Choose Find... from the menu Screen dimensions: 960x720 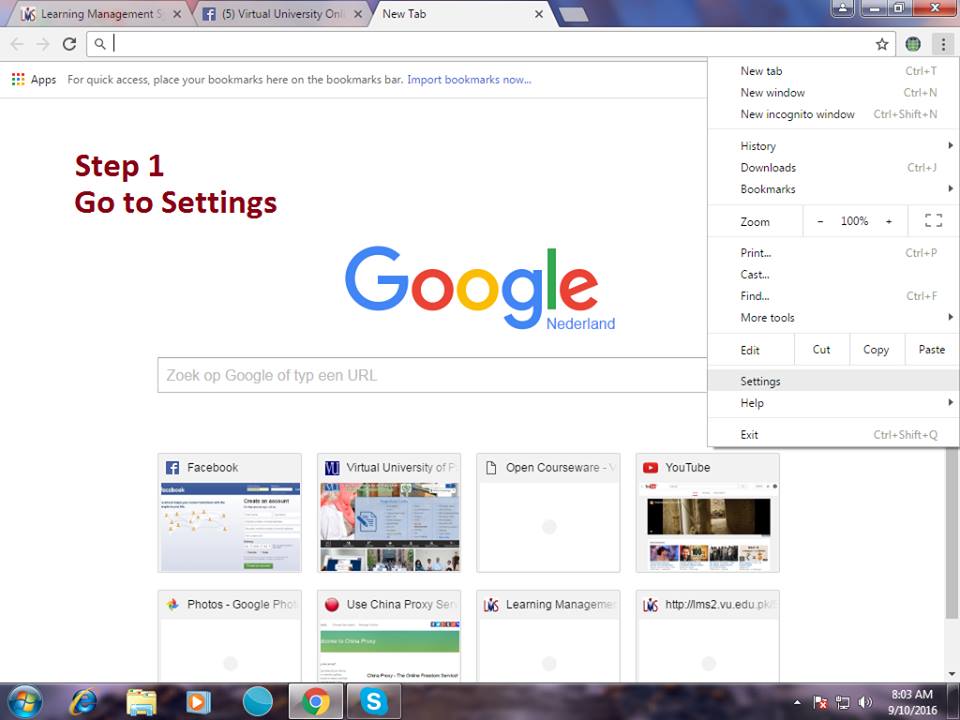pyautogui.click(x=833, y=296)
